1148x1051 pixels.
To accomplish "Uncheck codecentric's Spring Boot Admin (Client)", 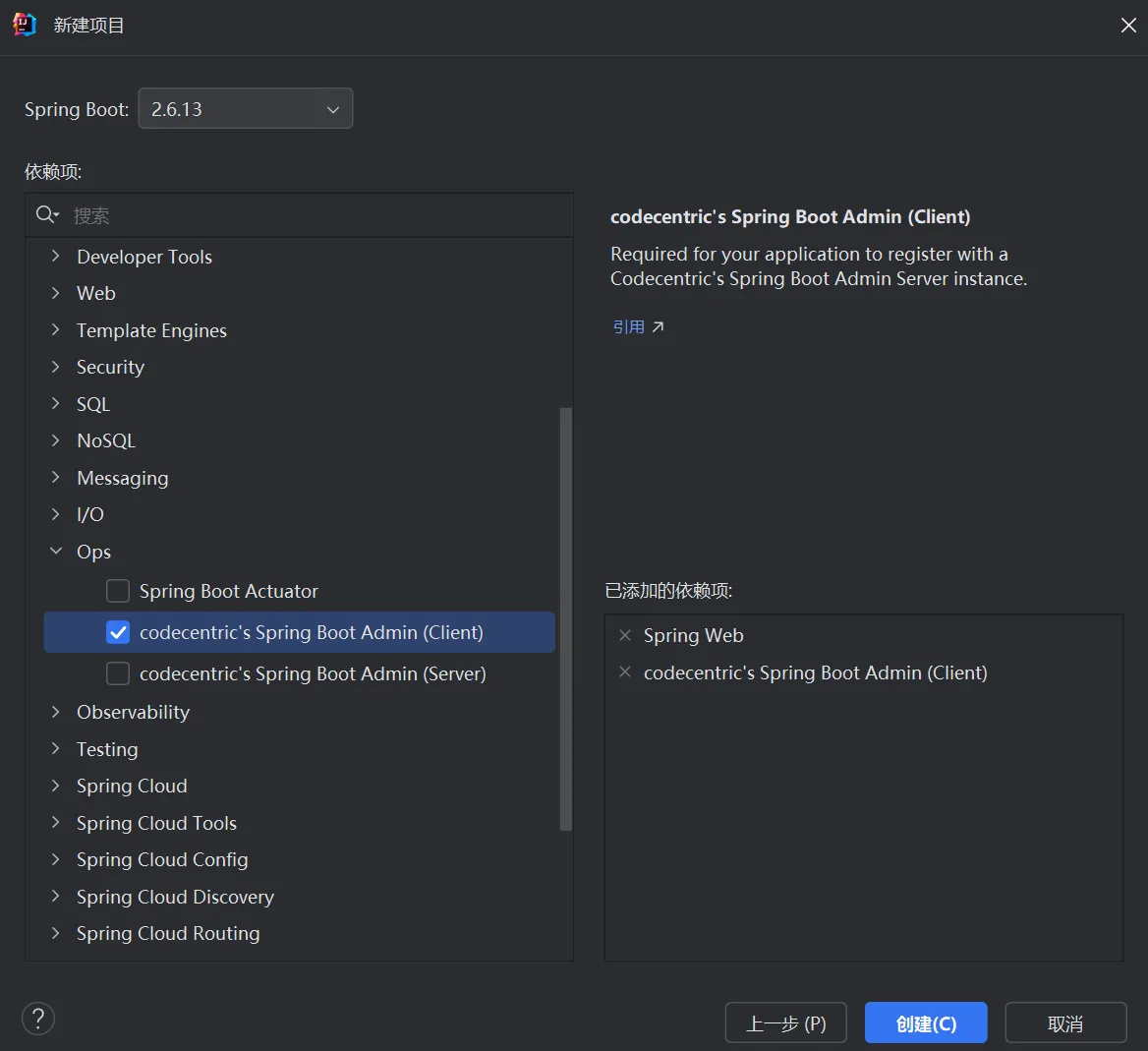I will (118, 632).
